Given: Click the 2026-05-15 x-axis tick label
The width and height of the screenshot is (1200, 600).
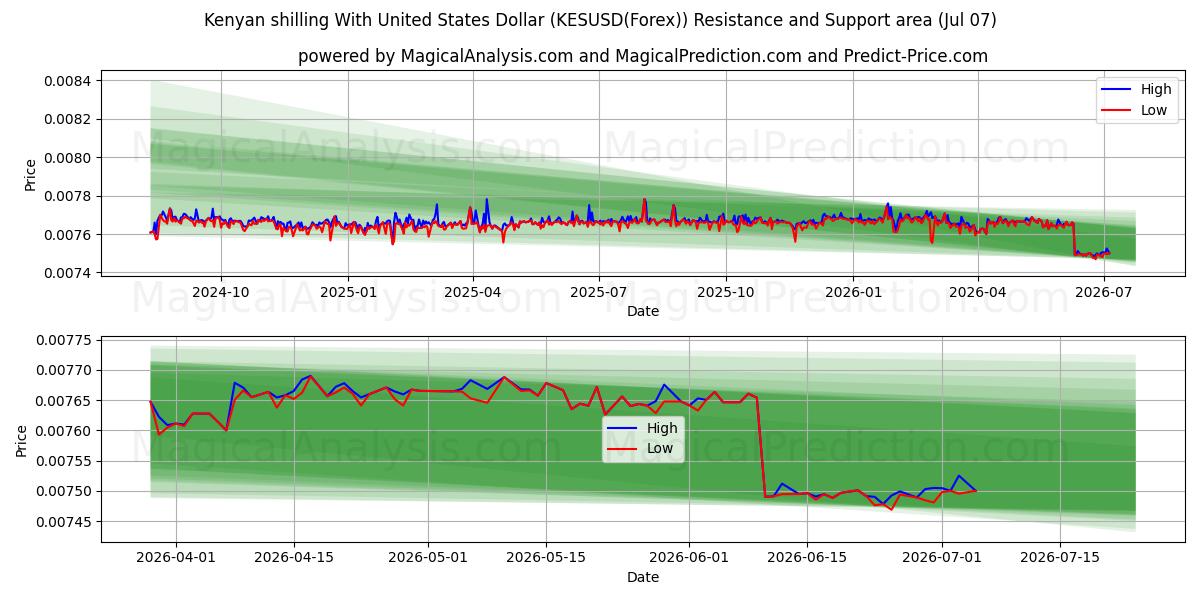Looking at the screenshot, I should tap(546, 558).
